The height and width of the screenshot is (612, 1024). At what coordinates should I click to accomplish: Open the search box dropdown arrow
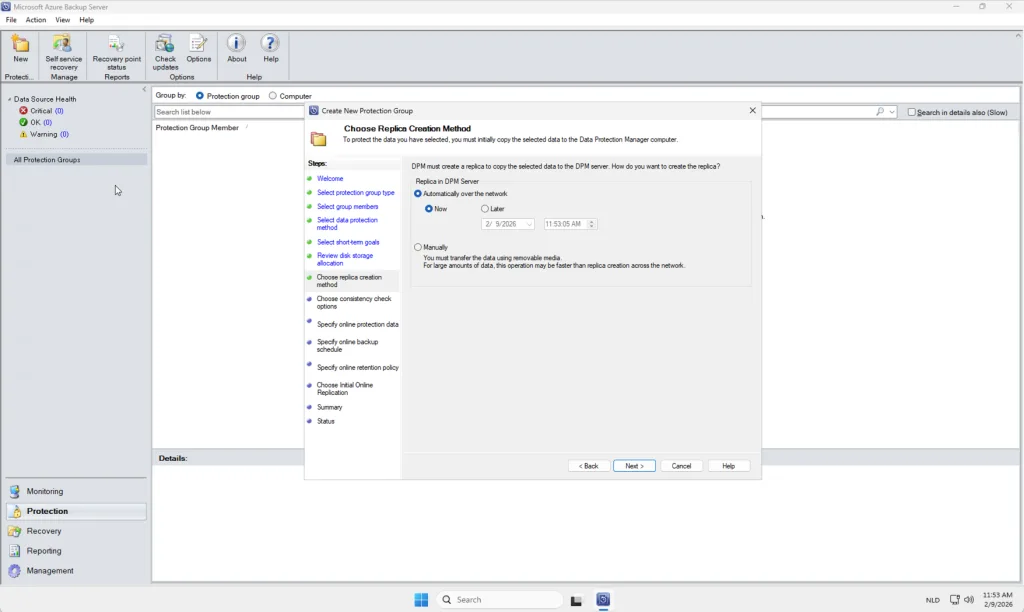point(892,112)
